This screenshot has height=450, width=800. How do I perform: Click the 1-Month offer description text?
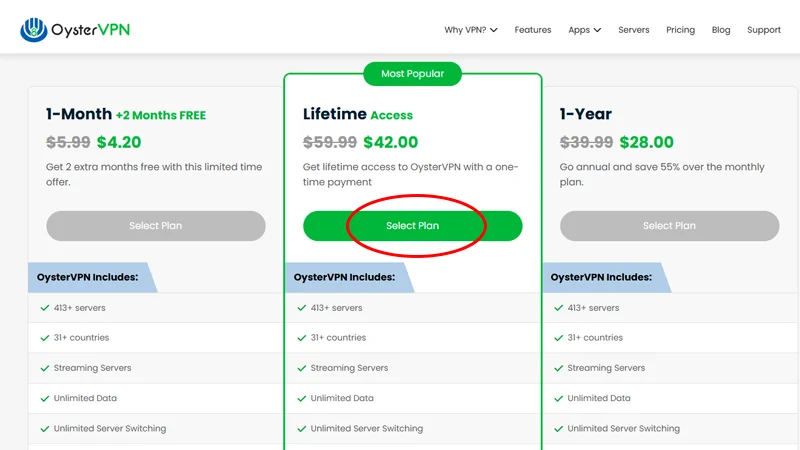[x=154, y=174]
